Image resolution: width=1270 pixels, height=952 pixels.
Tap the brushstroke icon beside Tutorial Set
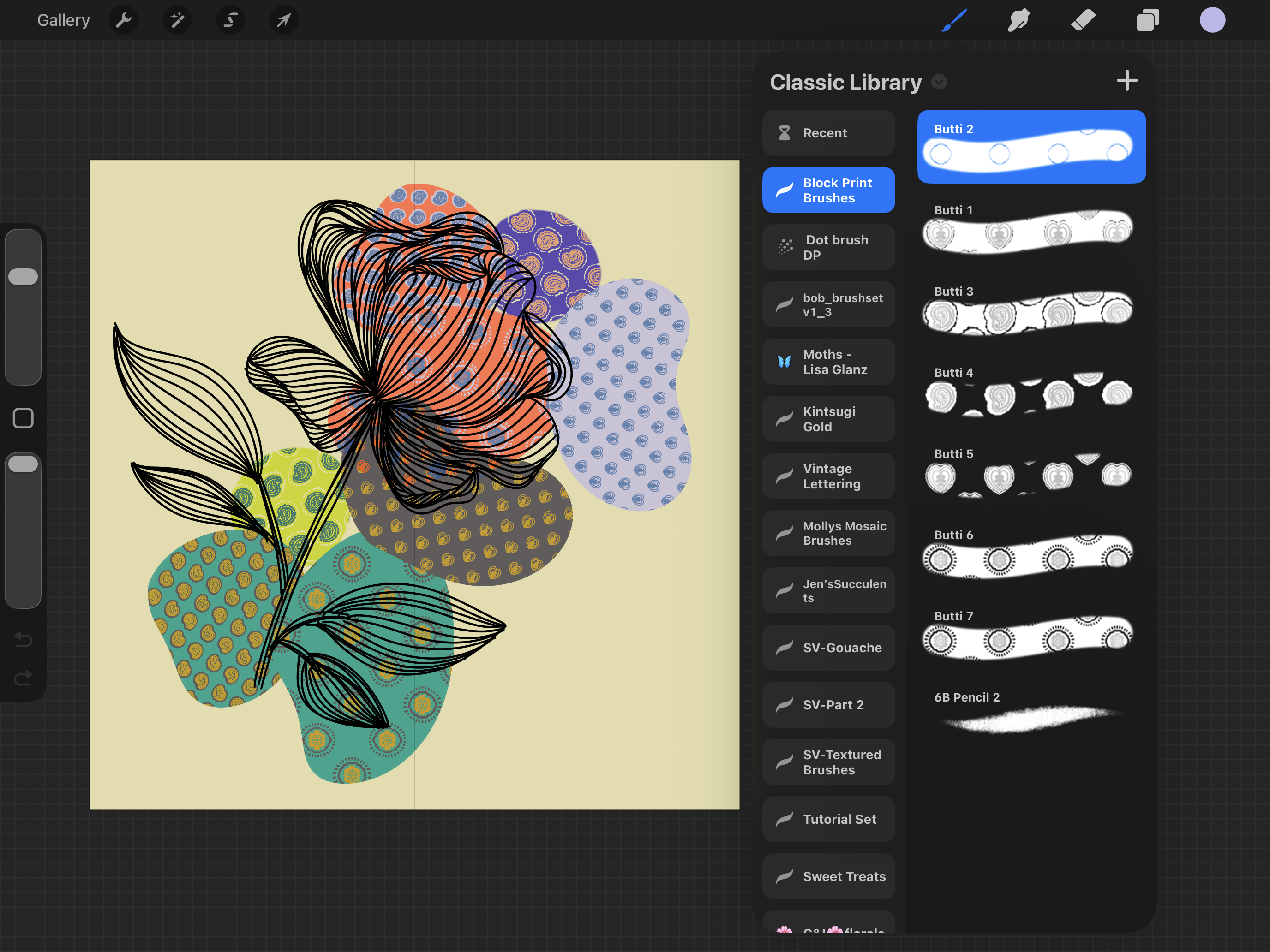784,819
